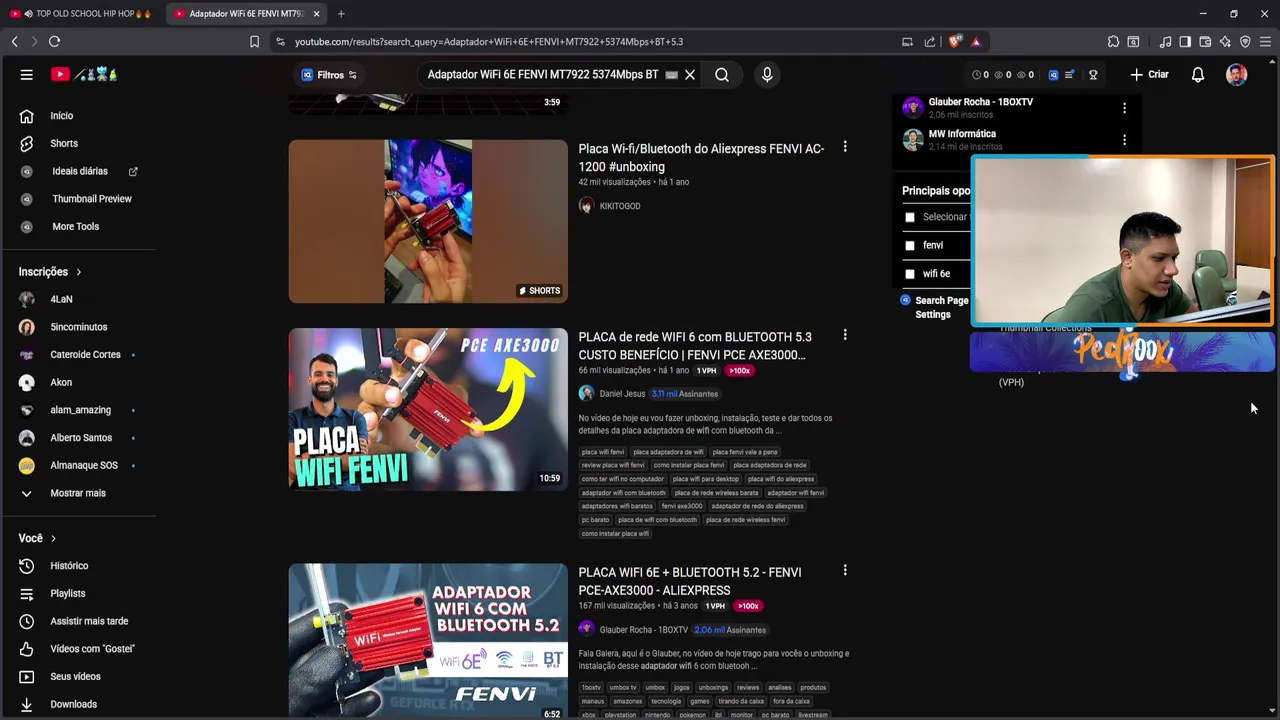Image resolution: width=1280 pixels, height=720 pixels.
Task: Switch to TOP OLD SCHOOL HIP HOP tab
Action: click(80, 14)
